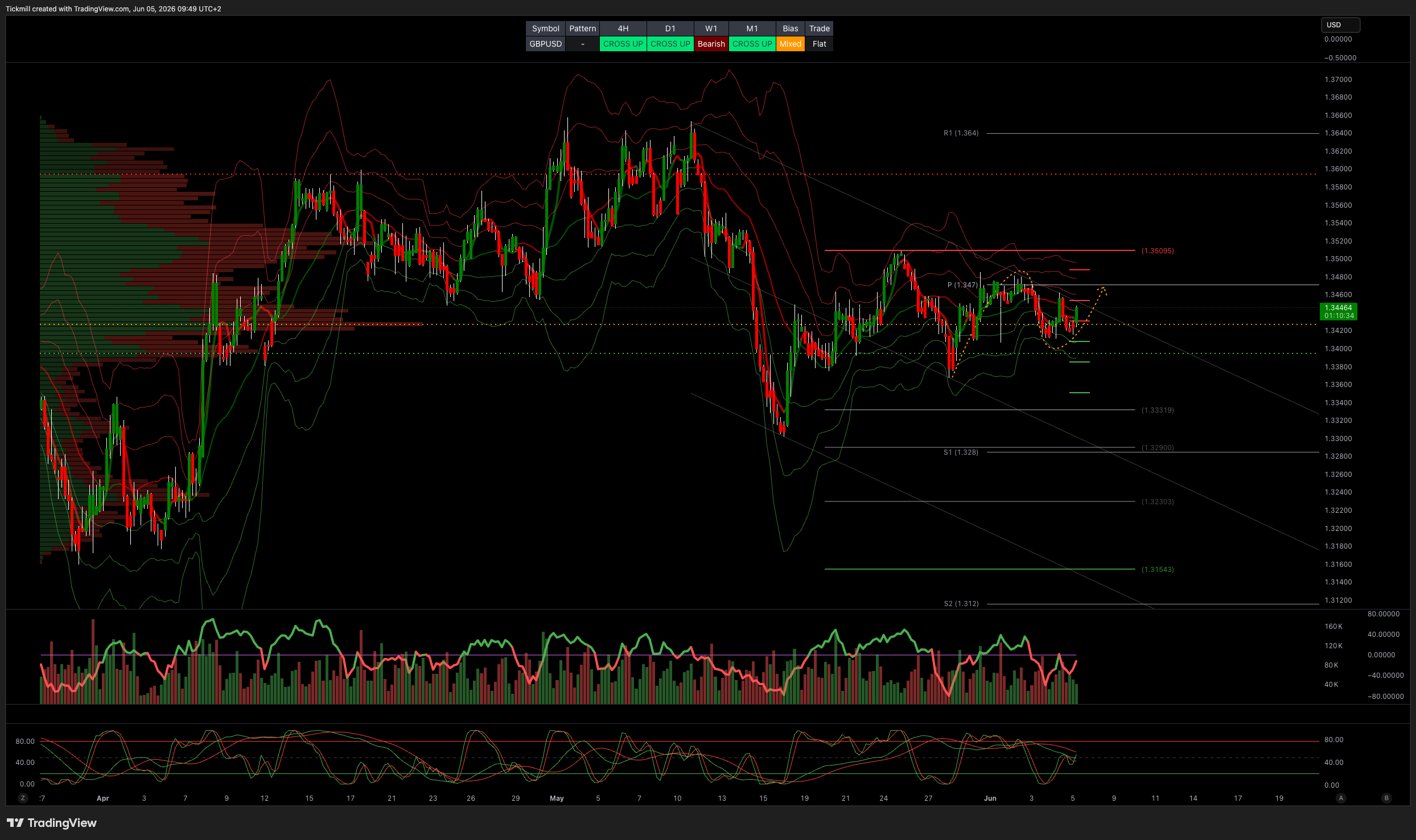
Task: Select the GBPUSD symbol cell
Action: (545, 44)
